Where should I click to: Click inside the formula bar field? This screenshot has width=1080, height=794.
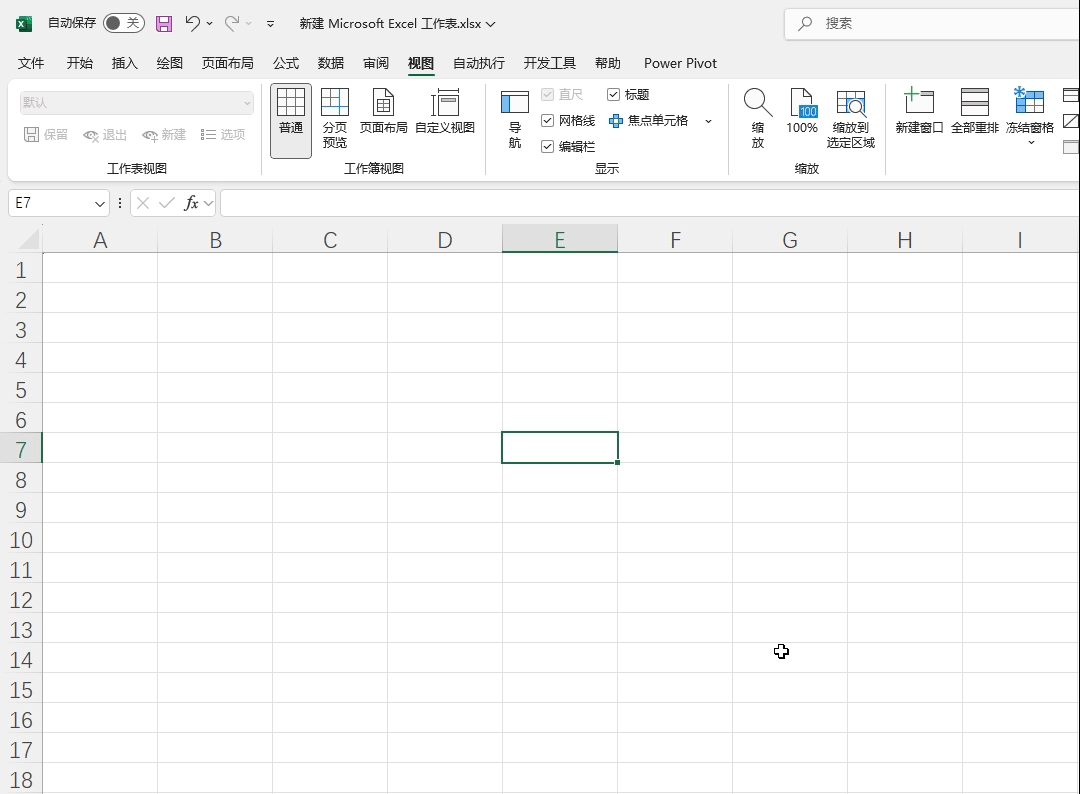pos(650,202)
